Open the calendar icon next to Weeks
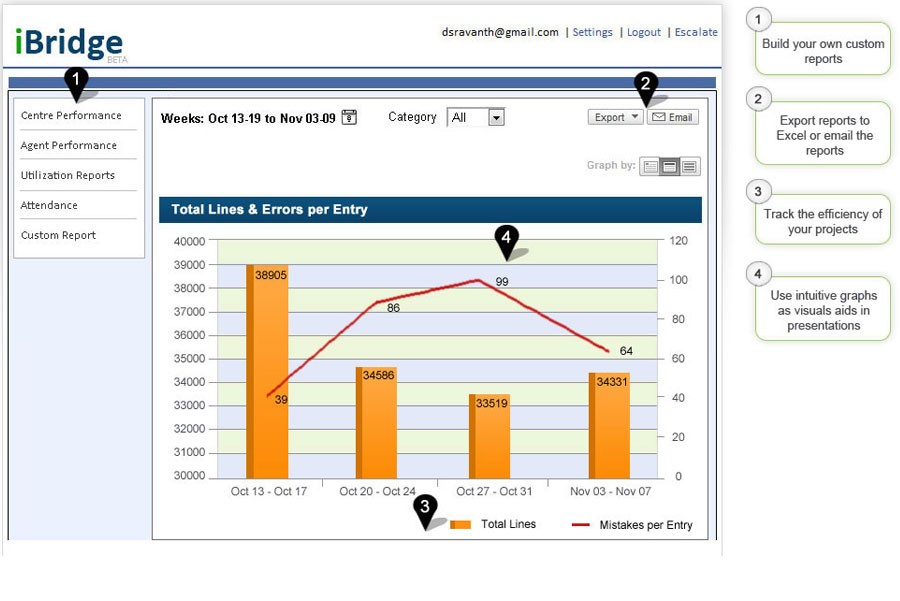This screenshot has height=601, width=900. coord(348,117)
